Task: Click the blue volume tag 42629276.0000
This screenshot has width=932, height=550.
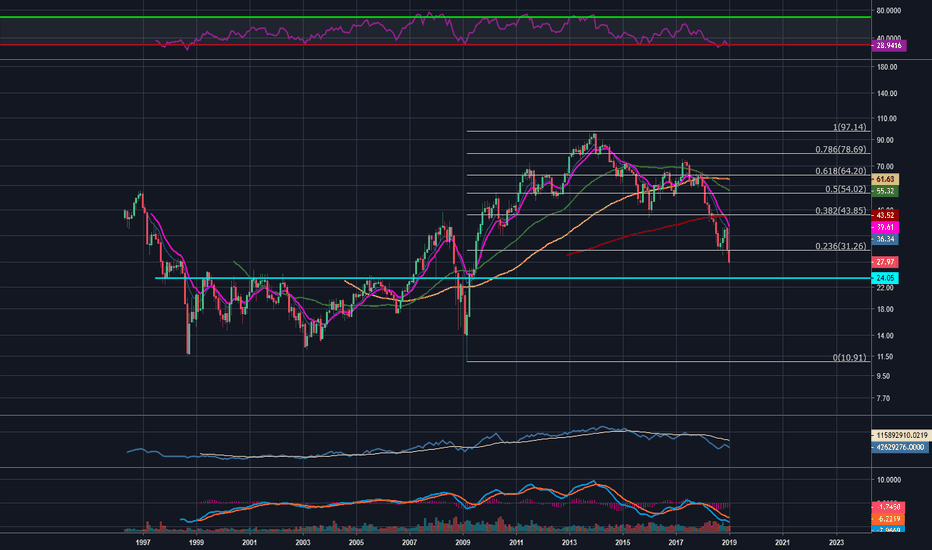Action: point(899,447)
